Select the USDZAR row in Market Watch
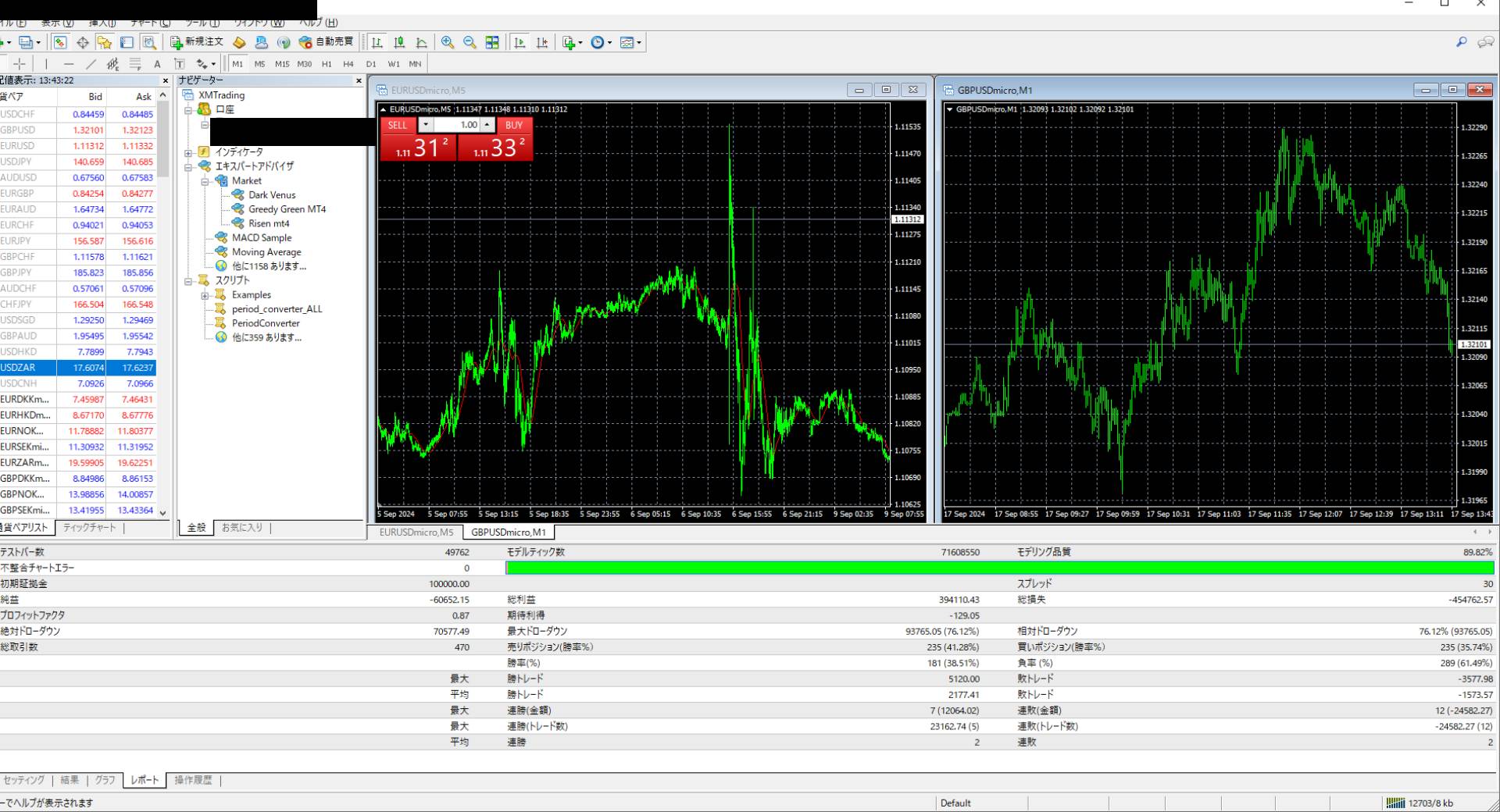 pyautogui.click(x=78, y=368)
